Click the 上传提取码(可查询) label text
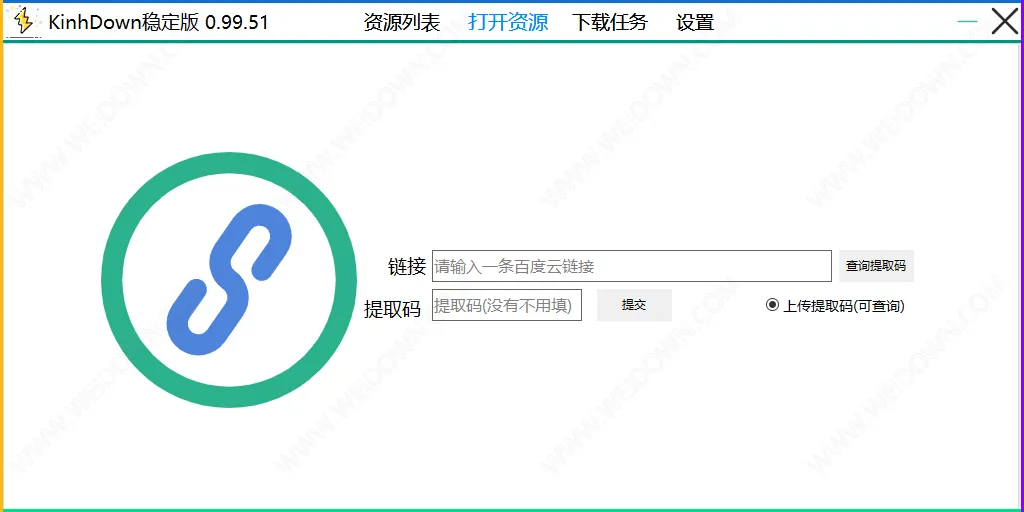This screenshot has width=1024, height=512. click(843, 306)
